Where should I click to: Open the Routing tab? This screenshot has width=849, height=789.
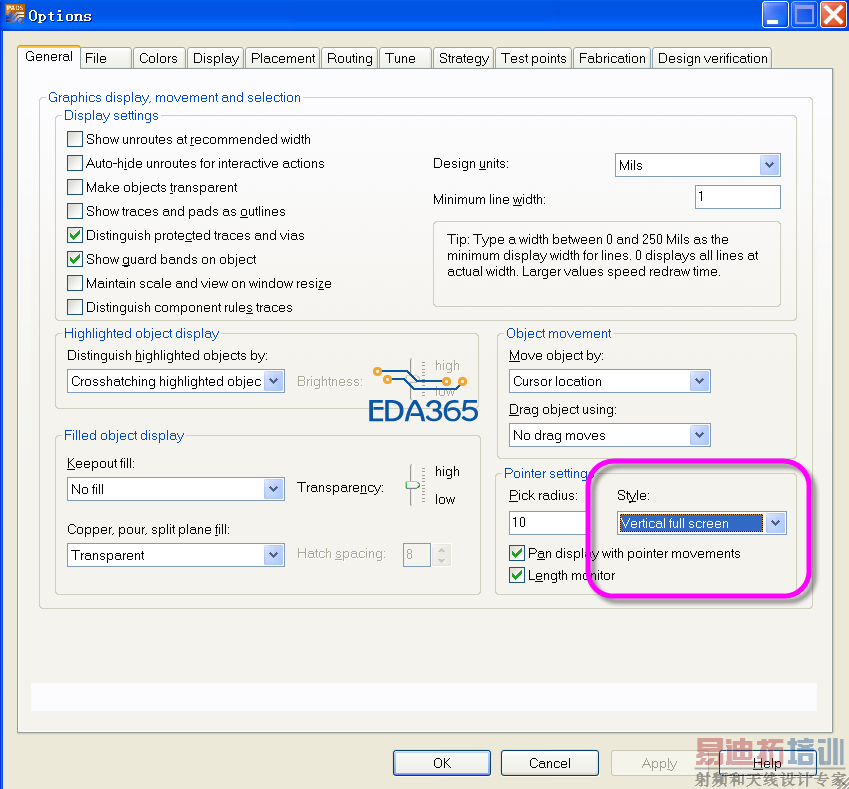click(350, 58)
